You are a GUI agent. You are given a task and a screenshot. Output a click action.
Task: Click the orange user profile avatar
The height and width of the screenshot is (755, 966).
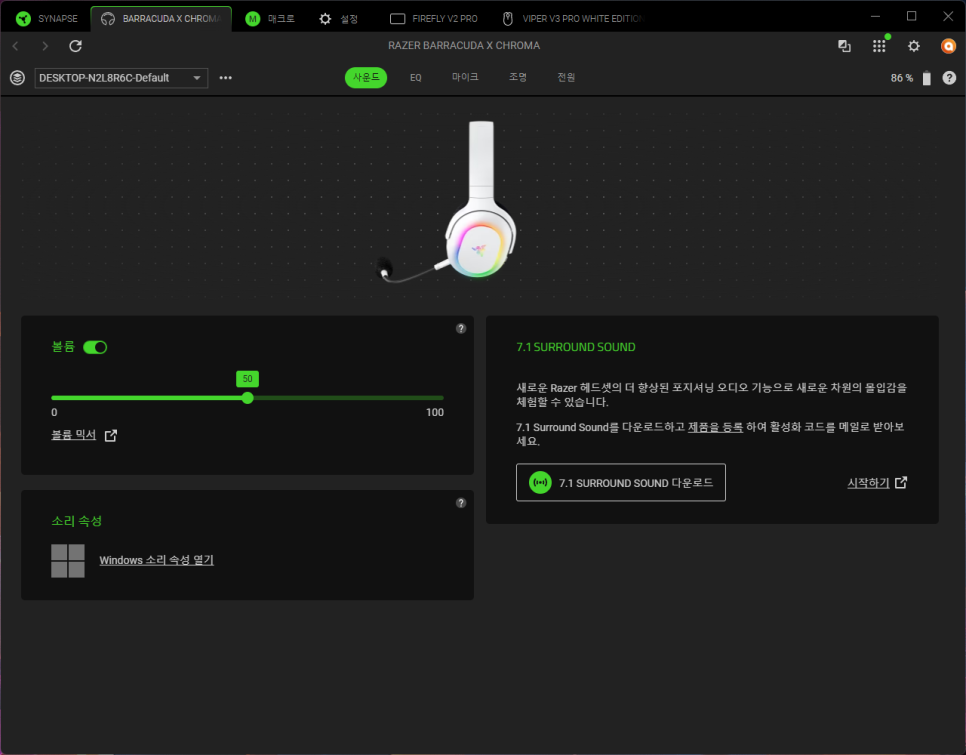click(x=948, y=46)
